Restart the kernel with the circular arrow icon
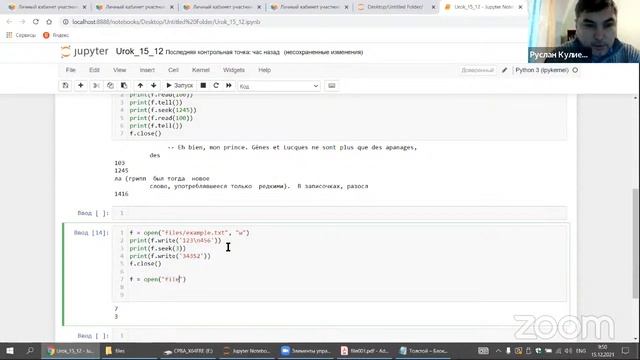This screenshot has height=360, width=640. [x=216, y=86]
